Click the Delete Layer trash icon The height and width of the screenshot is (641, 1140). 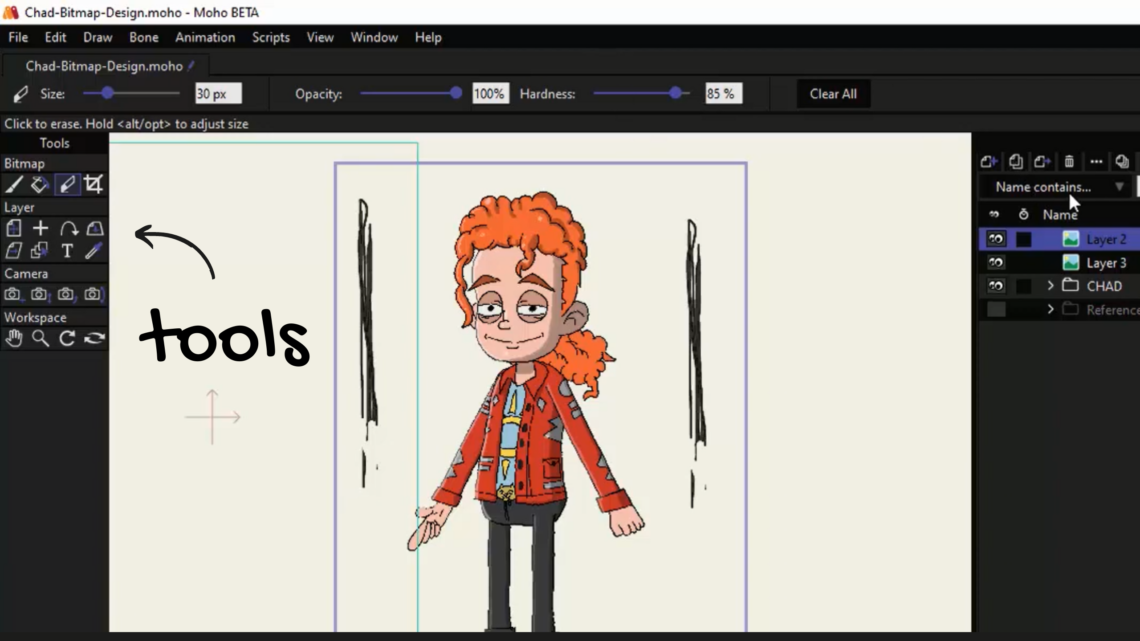click(1069, 161)
